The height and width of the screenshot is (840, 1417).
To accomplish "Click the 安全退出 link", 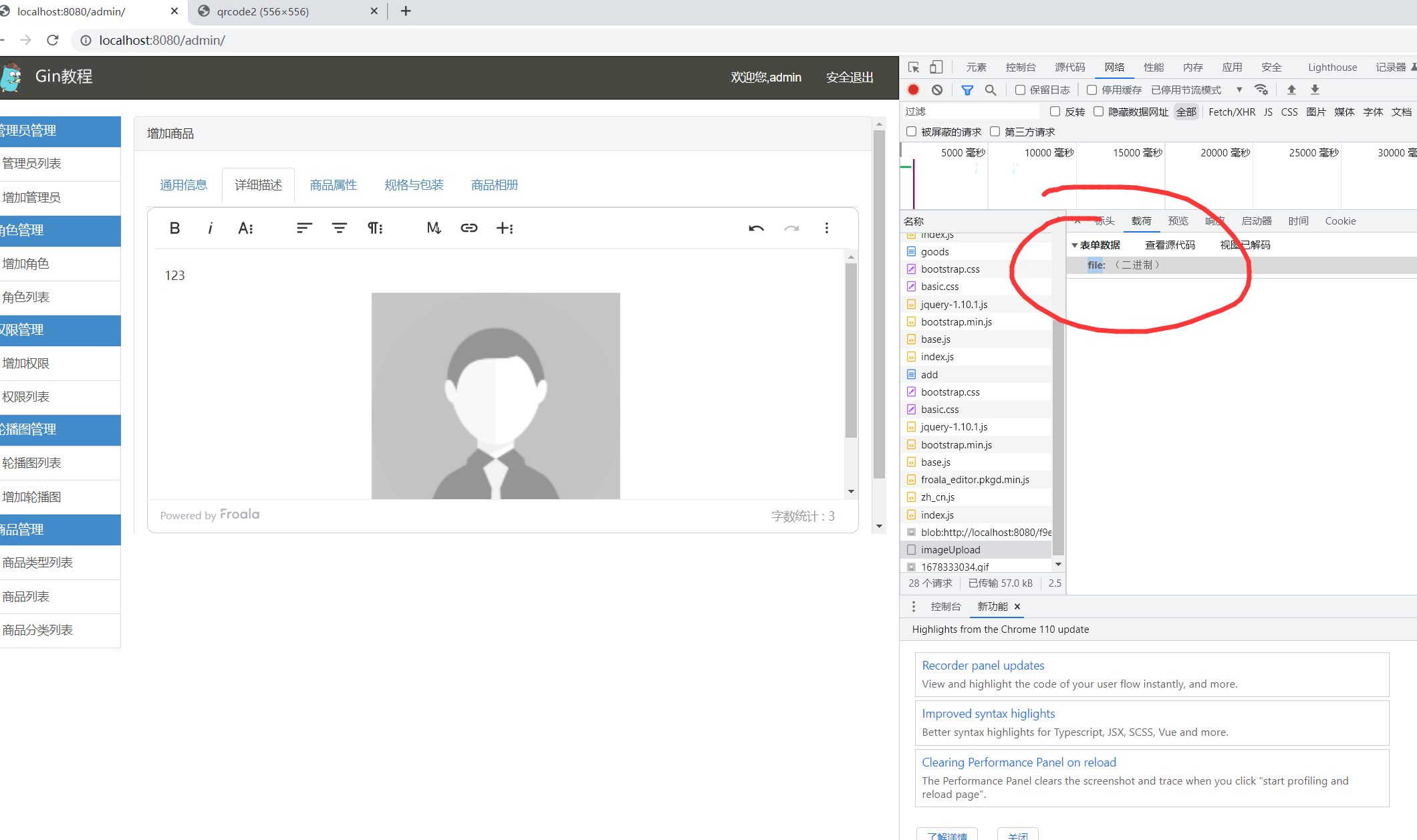I will point(849,78).
